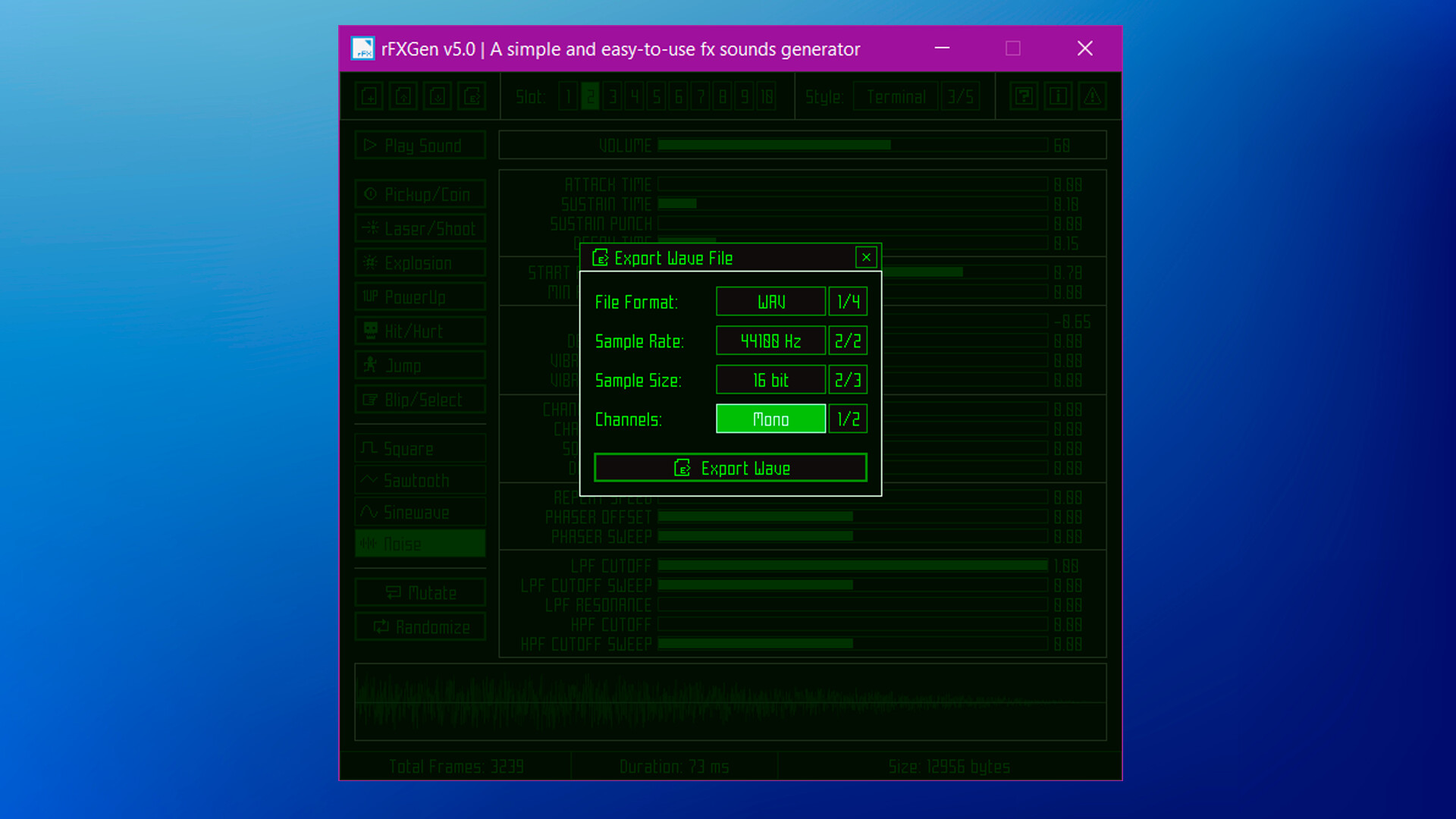Click the export wave toolbar icon

(471, 96)
